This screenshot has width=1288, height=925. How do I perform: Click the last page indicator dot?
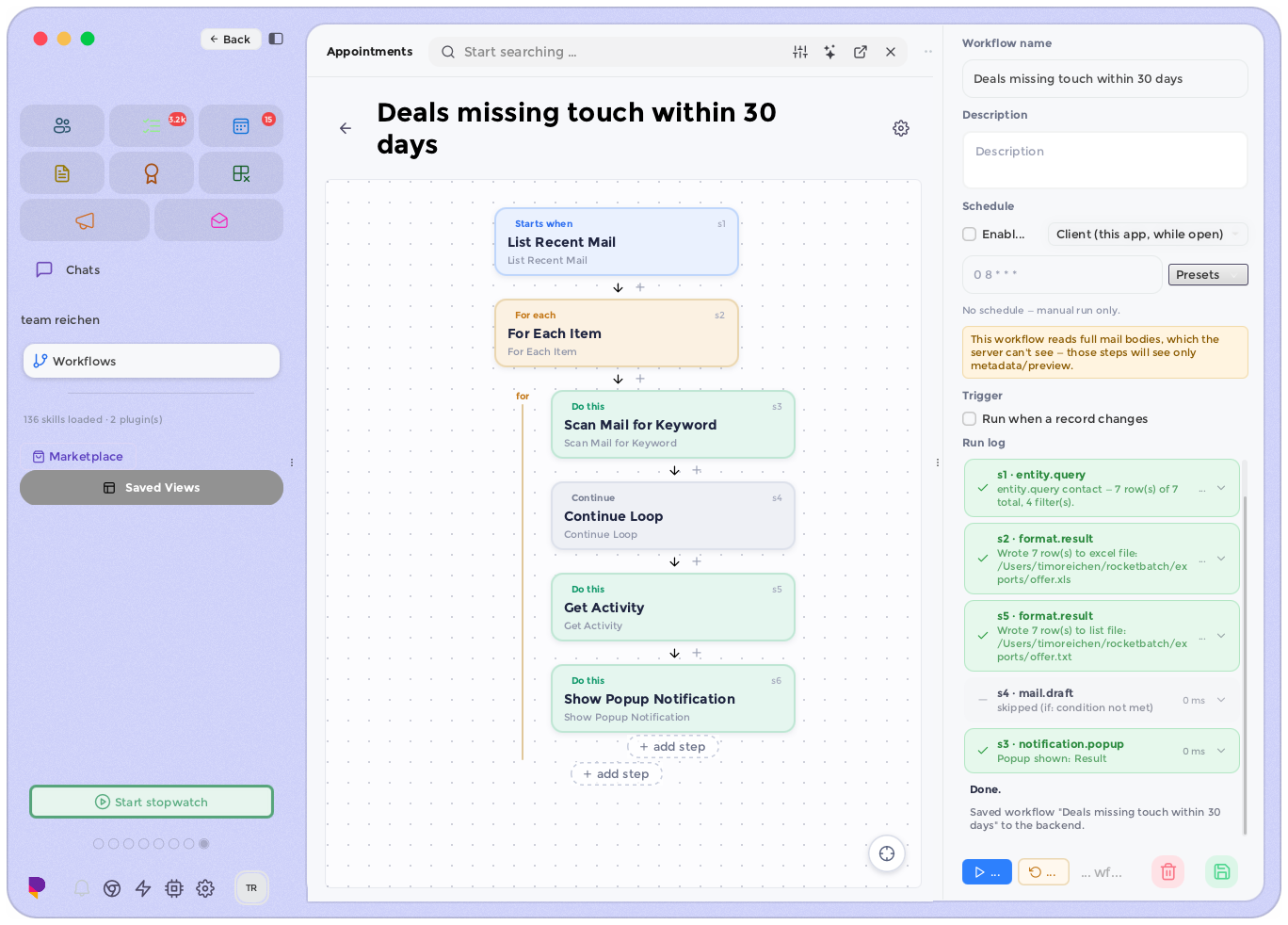click(204, 844)
